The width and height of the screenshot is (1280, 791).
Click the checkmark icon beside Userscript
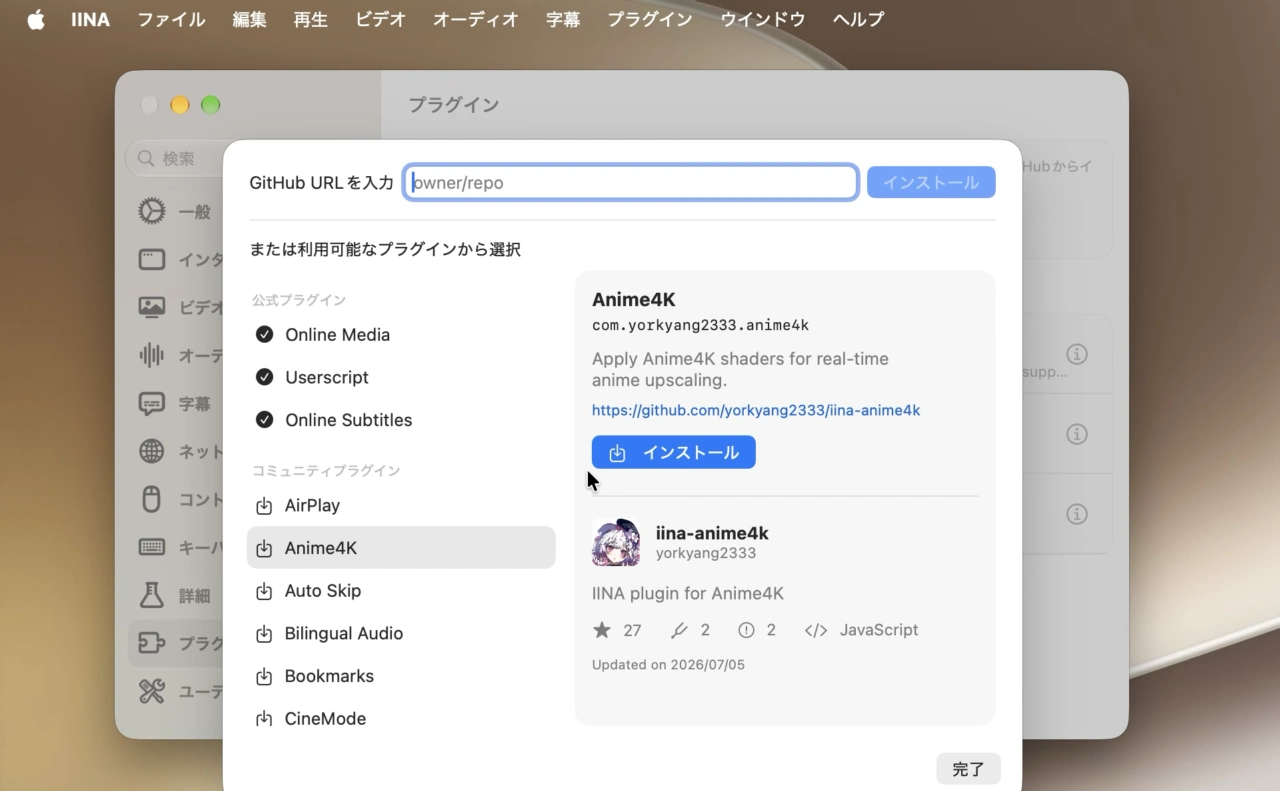(x=264, y=377)
